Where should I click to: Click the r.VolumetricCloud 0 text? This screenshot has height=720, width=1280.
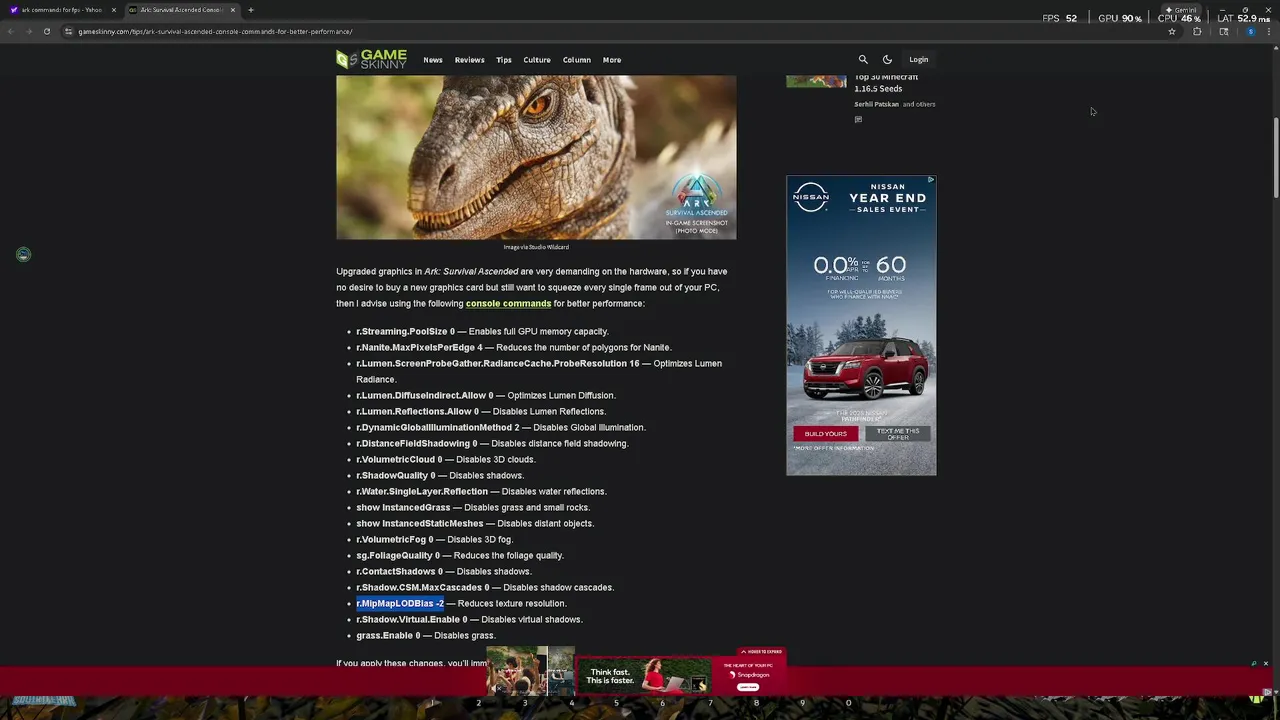click(x=399, y=459)
